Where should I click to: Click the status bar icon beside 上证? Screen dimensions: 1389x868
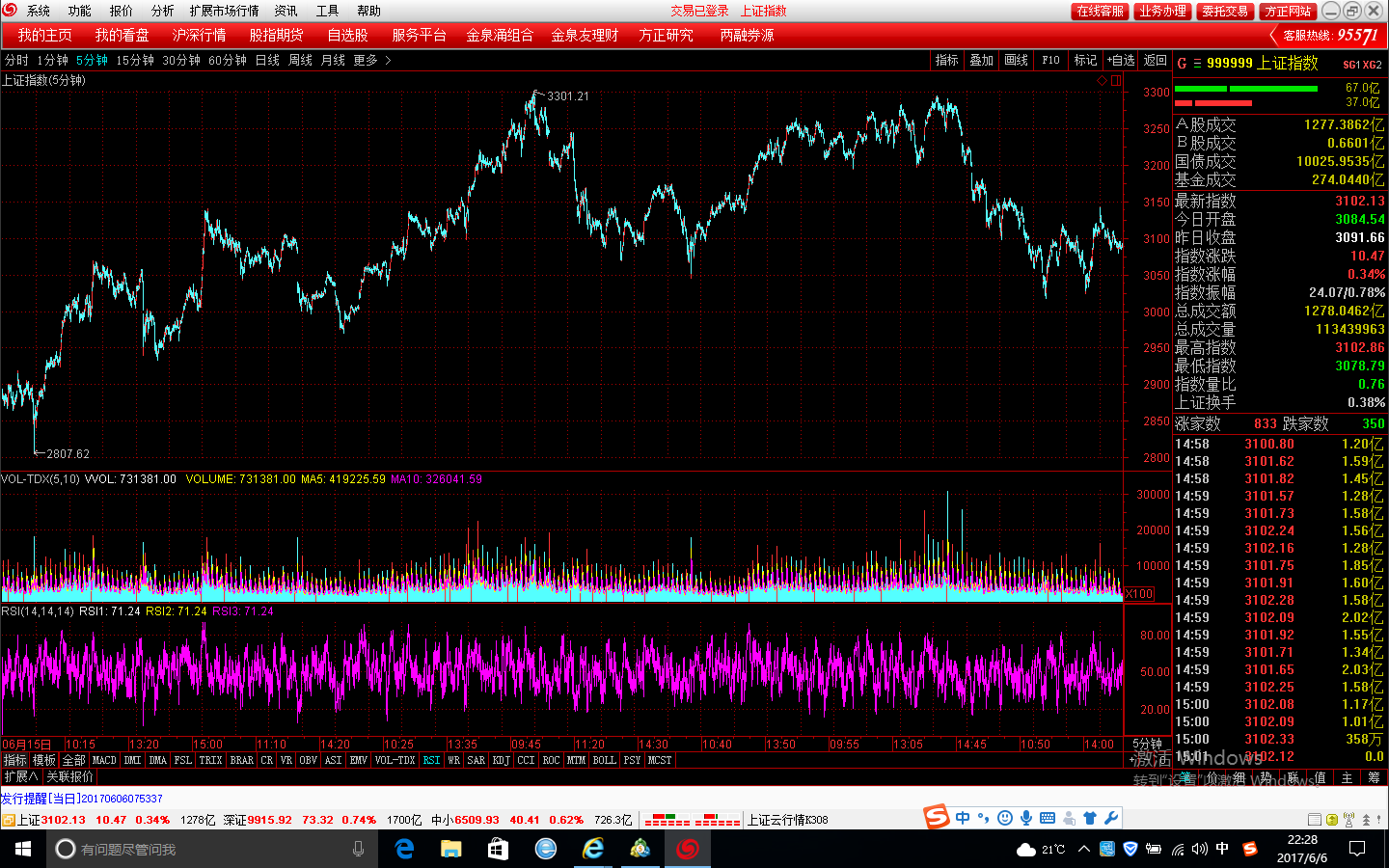click(8, 820)
